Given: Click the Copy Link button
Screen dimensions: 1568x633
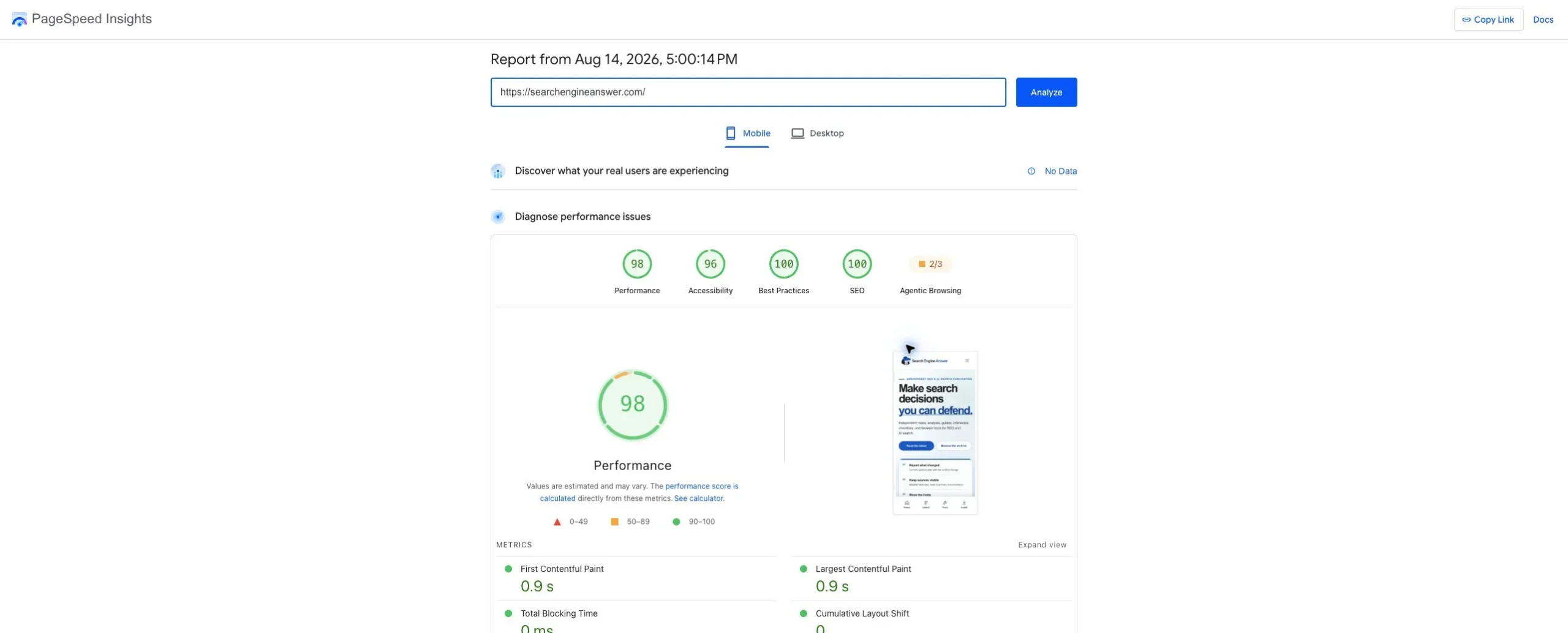Looking at the screenshot, I should (x=1488, y=20).
